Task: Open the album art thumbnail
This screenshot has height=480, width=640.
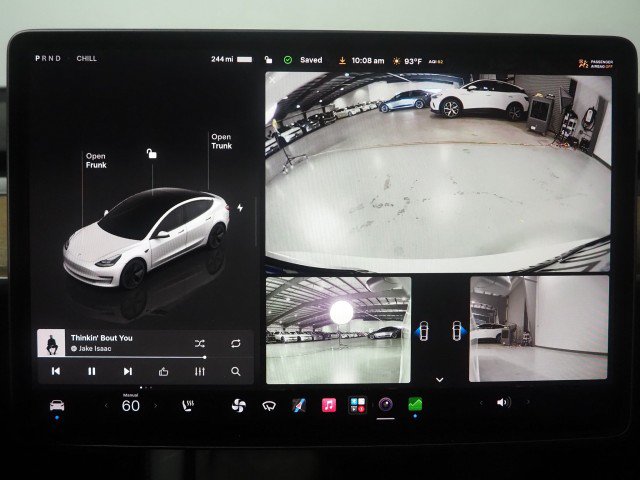Action: point(51,343)
